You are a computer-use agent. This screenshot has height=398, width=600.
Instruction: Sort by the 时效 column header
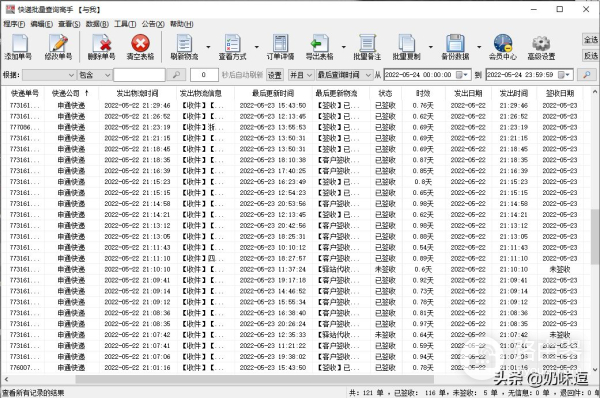click(x=423, y=93)
